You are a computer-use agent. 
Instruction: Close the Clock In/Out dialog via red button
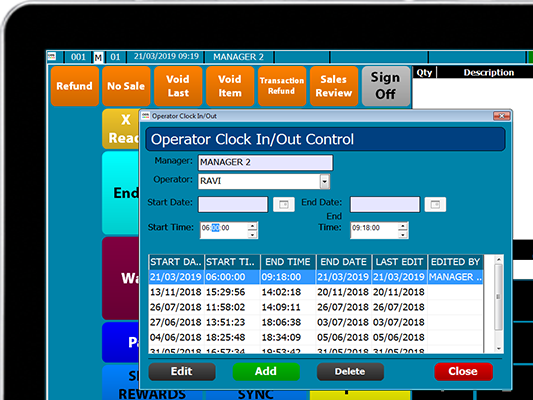[463, 371]
